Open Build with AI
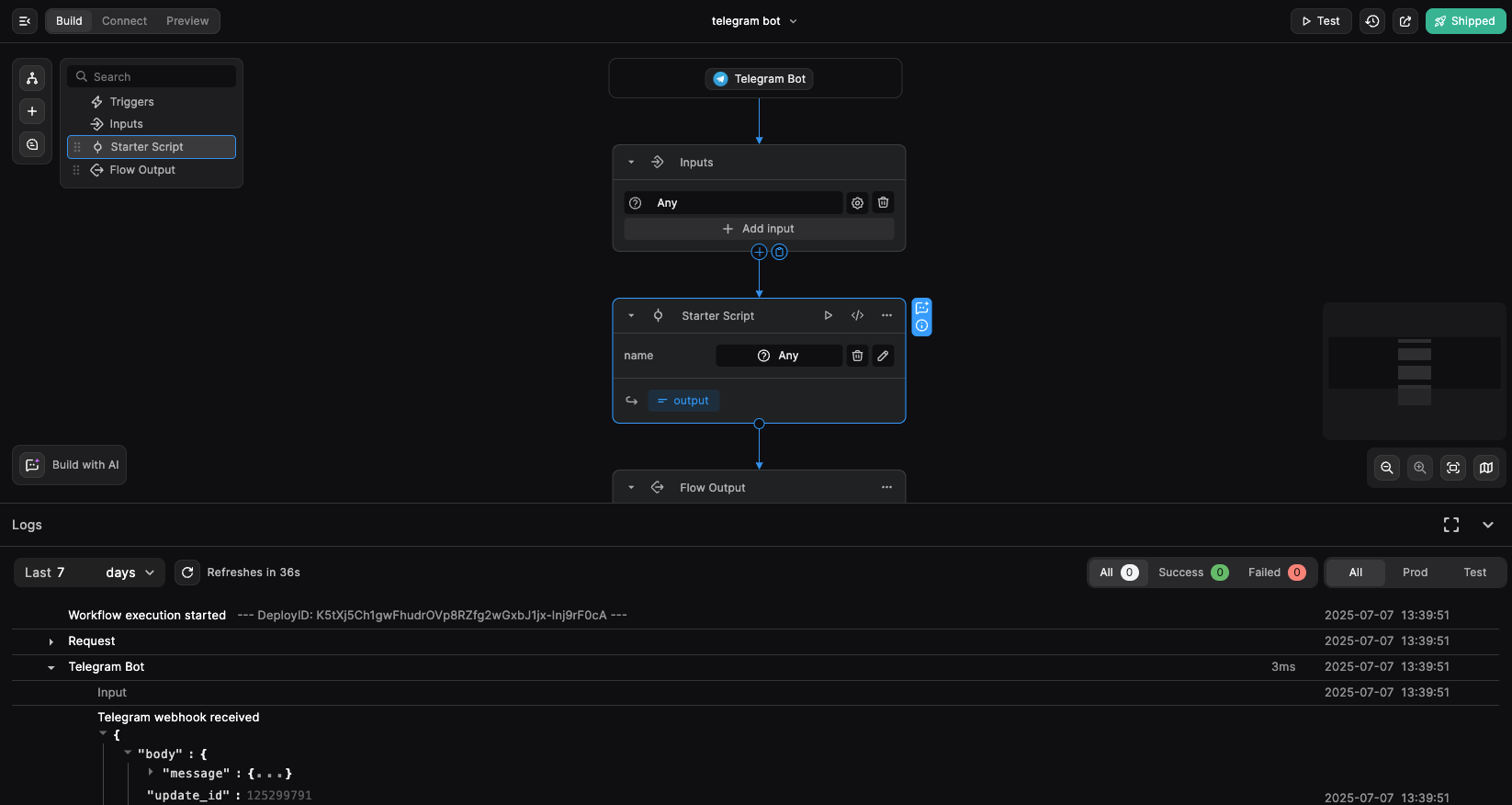 click(x=70, y=465)
